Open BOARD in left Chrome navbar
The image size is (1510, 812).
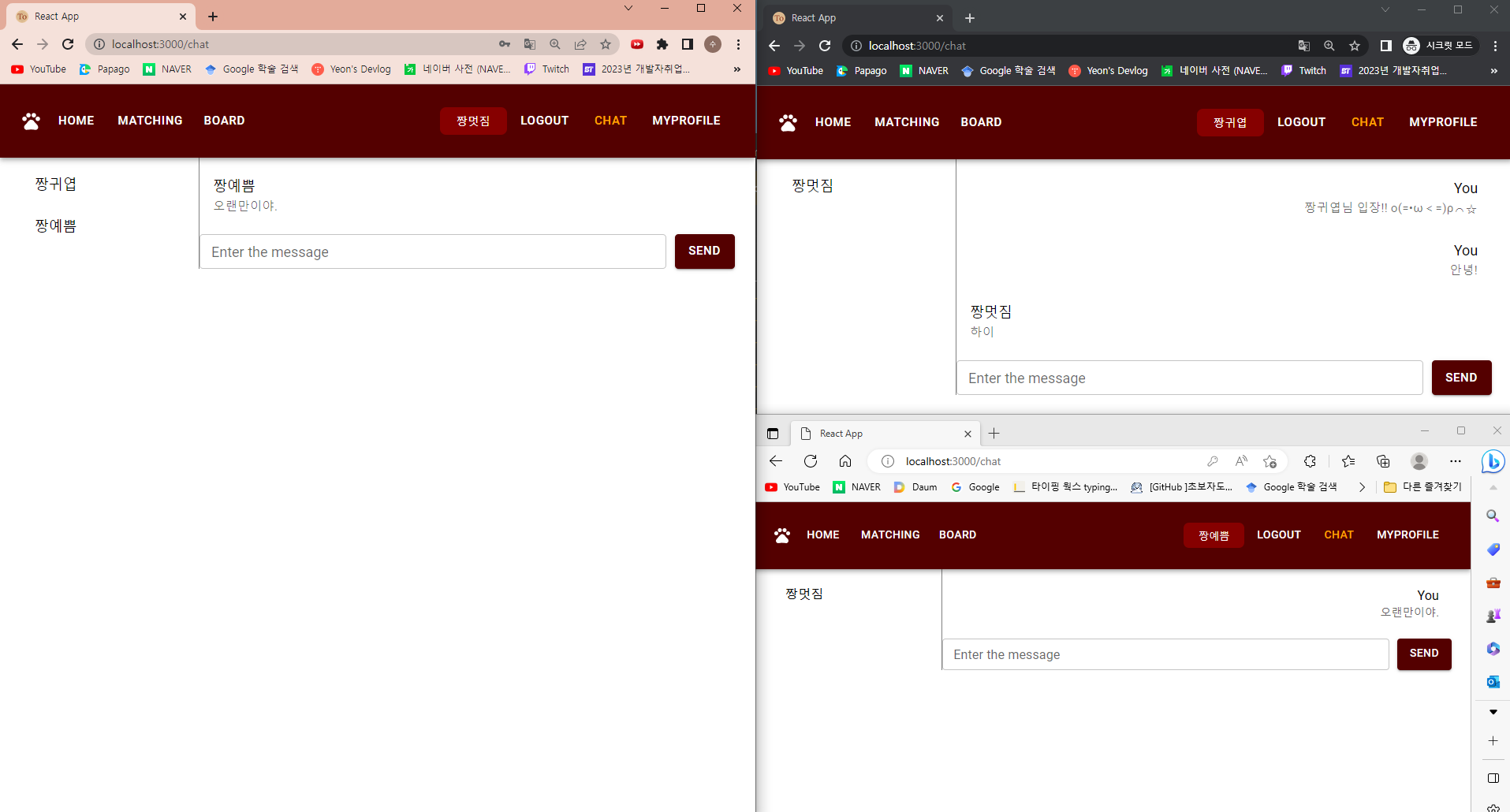224,121
